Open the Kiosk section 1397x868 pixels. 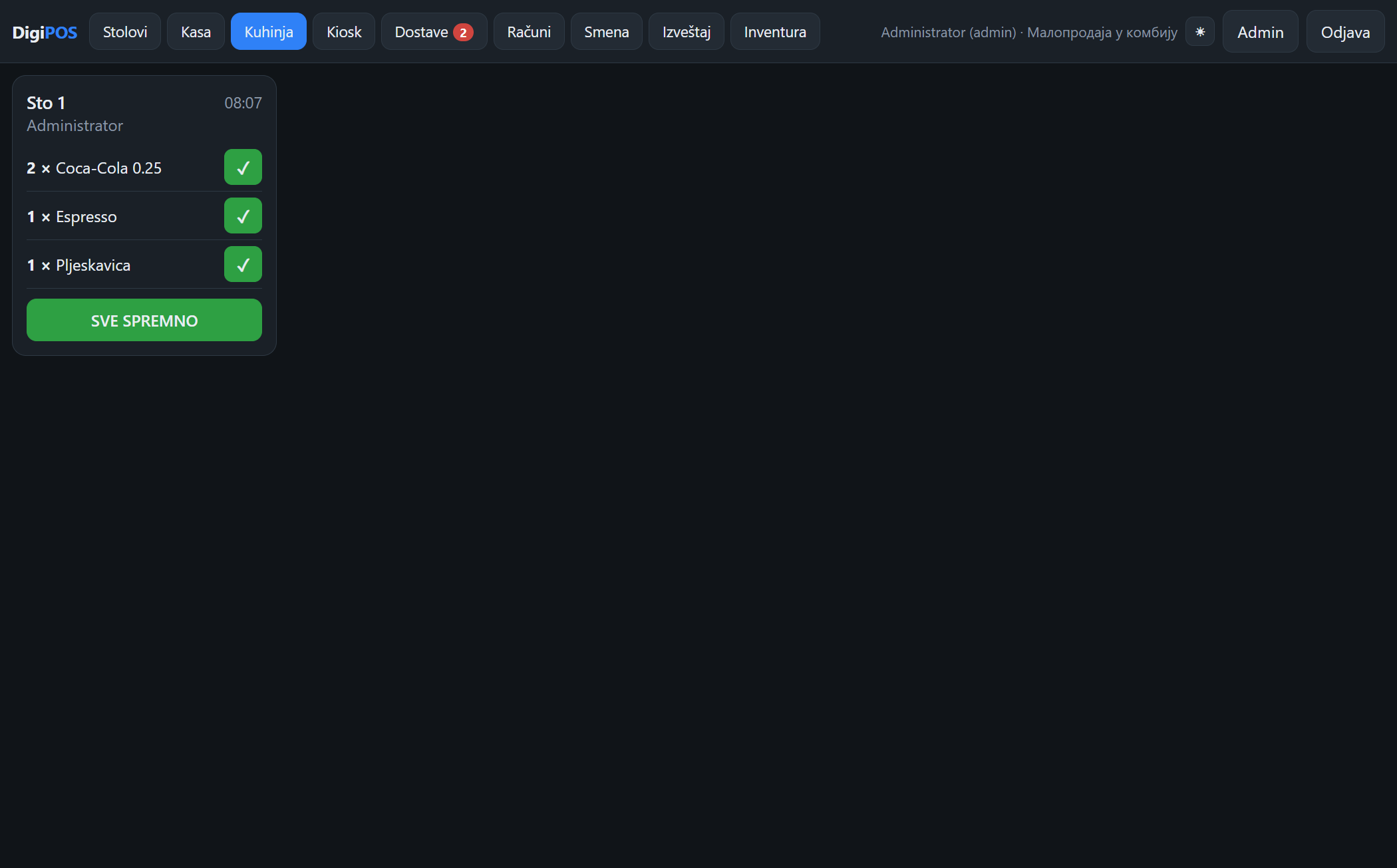pyautogui.click(x=344, y=31)
